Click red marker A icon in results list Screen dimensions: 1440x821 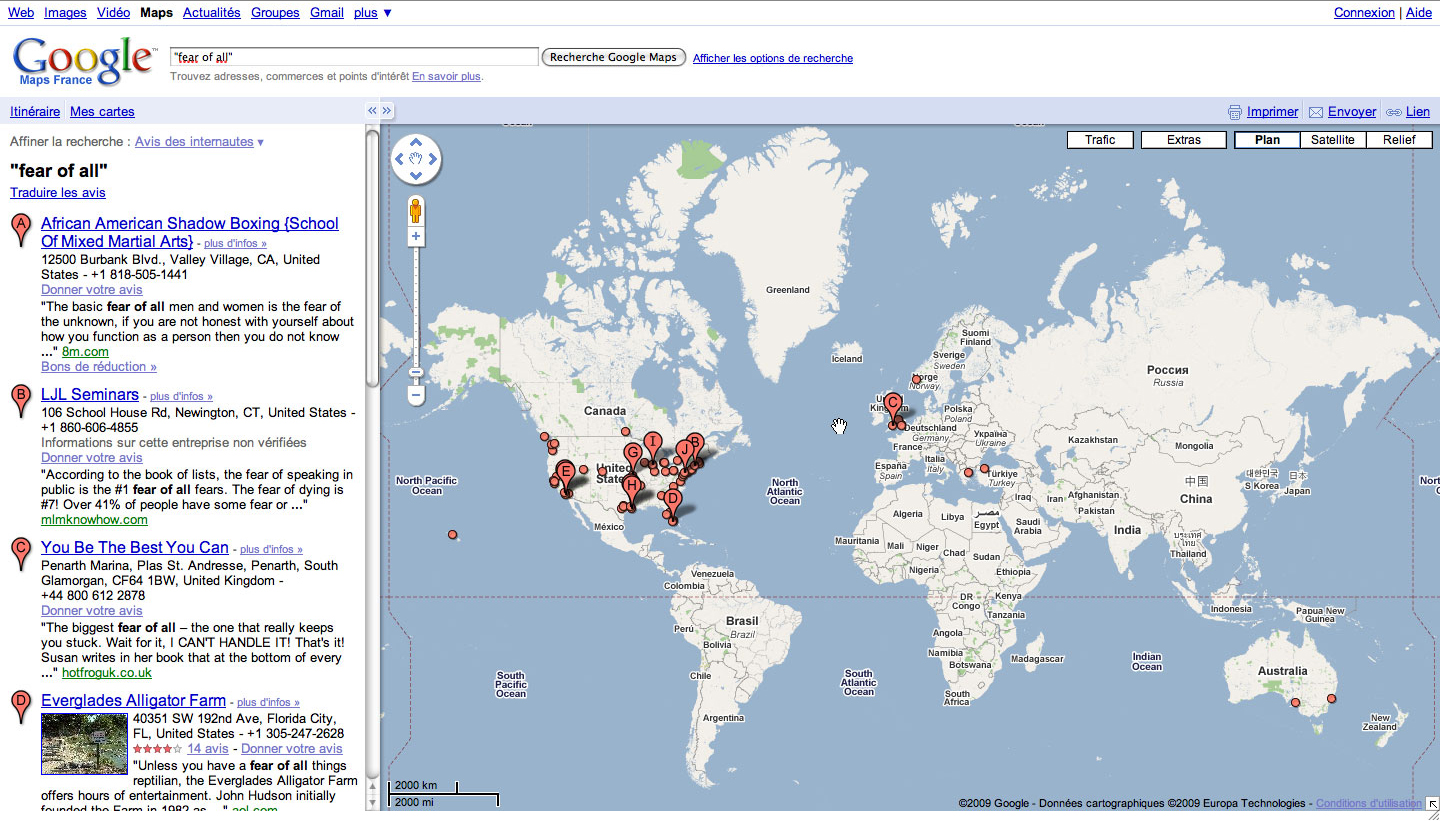(x=20, y=231)
